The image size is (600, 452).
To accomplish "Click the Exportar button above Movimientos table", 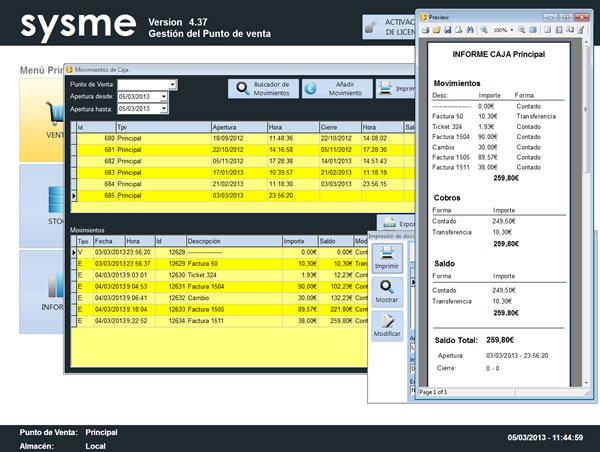I will click(396, 224).
